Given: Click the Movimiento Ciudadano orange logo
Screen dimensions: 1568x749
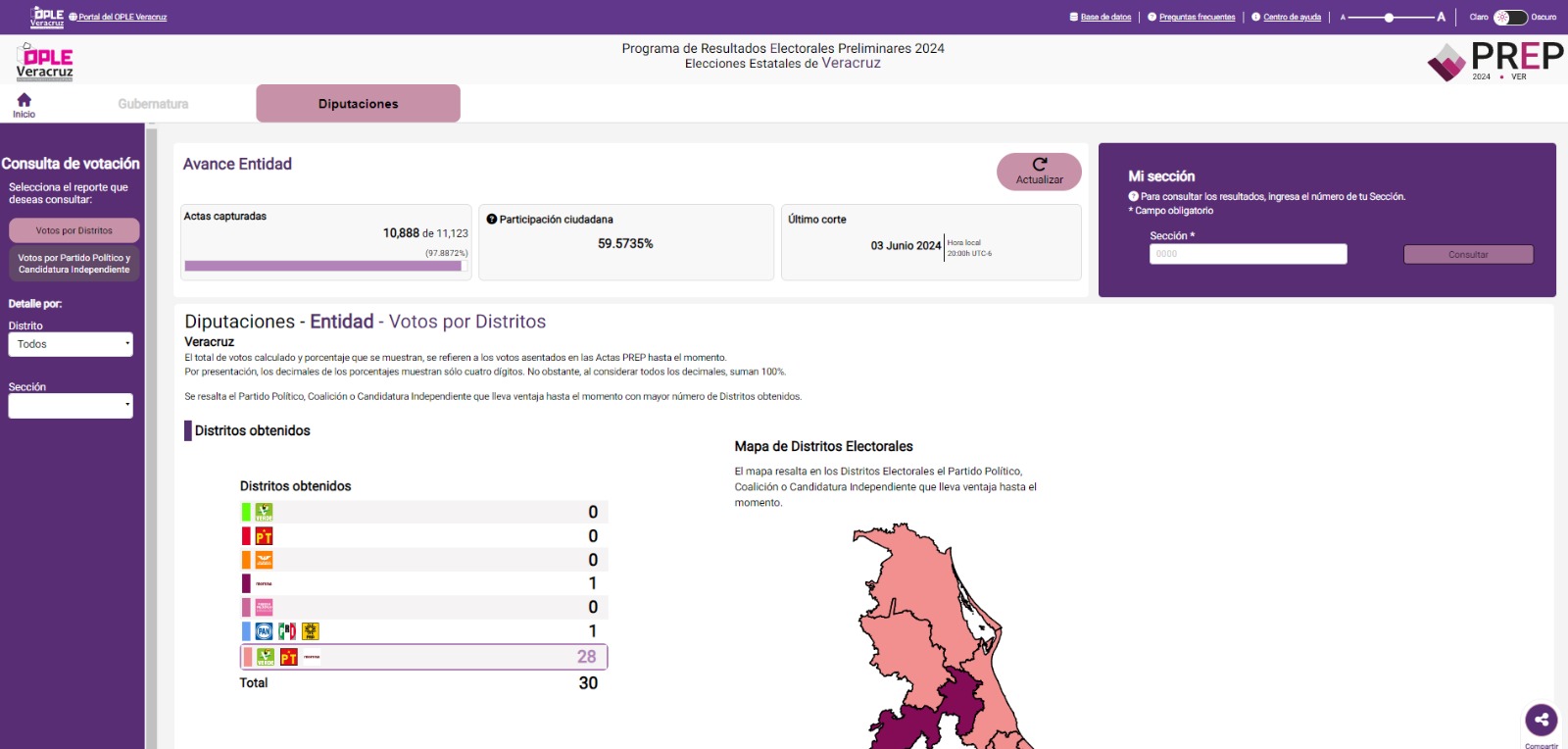Looking at the screenshot, I should [x=264, y=560].
